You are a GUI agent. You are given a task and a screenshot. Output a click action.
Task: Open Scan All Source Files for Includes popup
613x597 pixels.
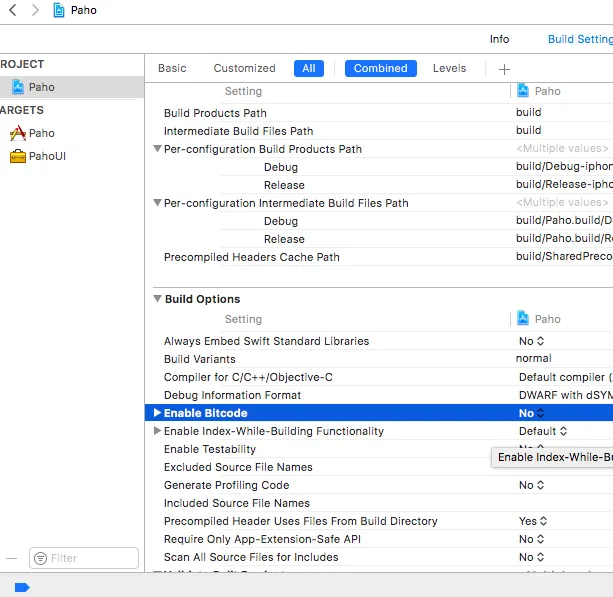531,557
